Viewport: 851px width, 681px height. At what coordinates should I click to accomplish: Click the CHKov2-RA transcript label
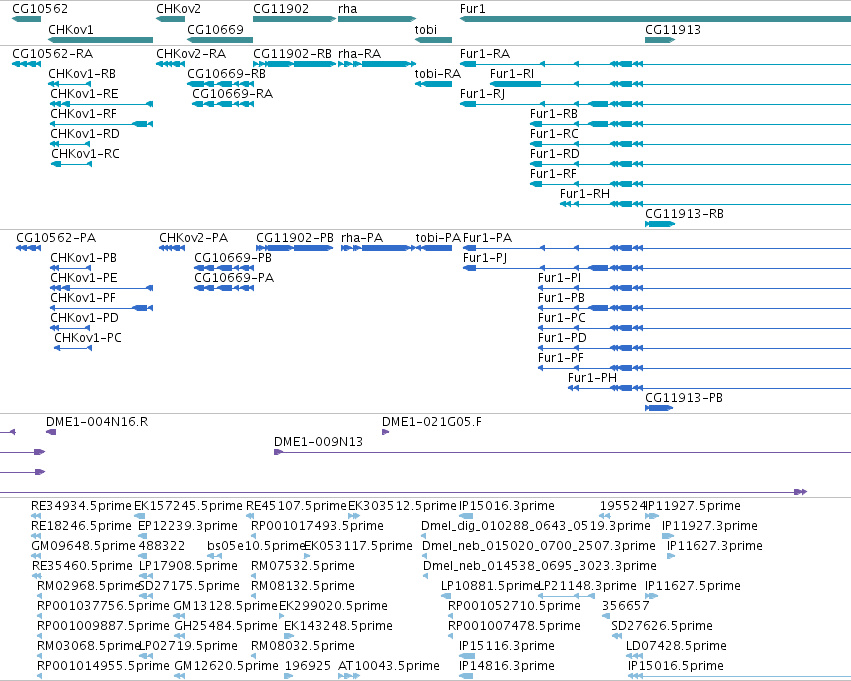coord(191,54)
